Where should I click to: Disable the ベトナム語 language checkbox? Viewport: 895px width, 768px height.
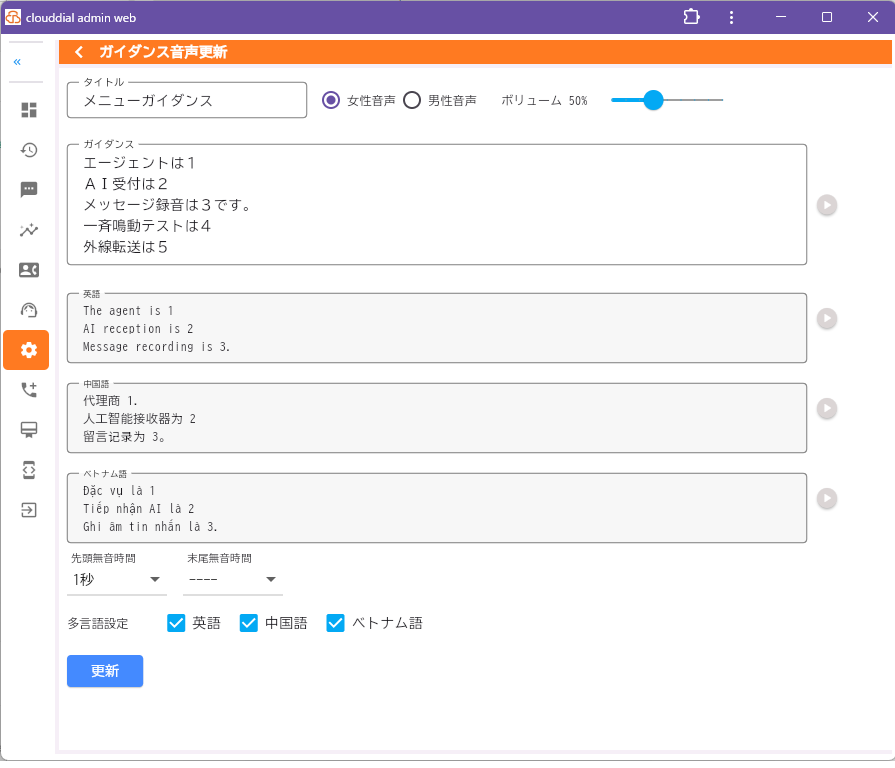pyautogui.click(x=335, y=623)
